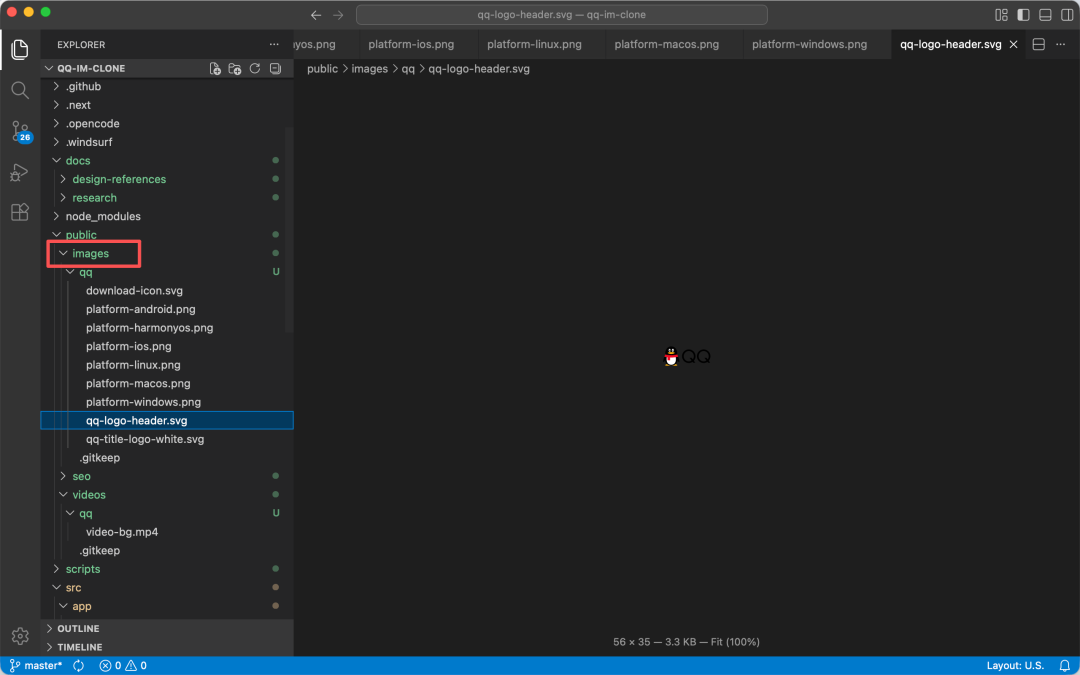1080x675 pixels.
Task: Open the Extensions view
Action: (20, 212)
